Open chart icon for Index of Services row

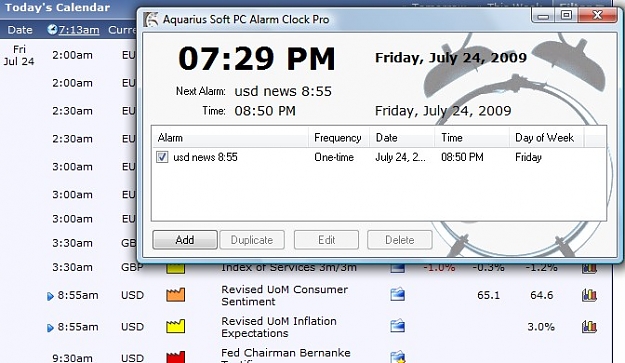589,268
